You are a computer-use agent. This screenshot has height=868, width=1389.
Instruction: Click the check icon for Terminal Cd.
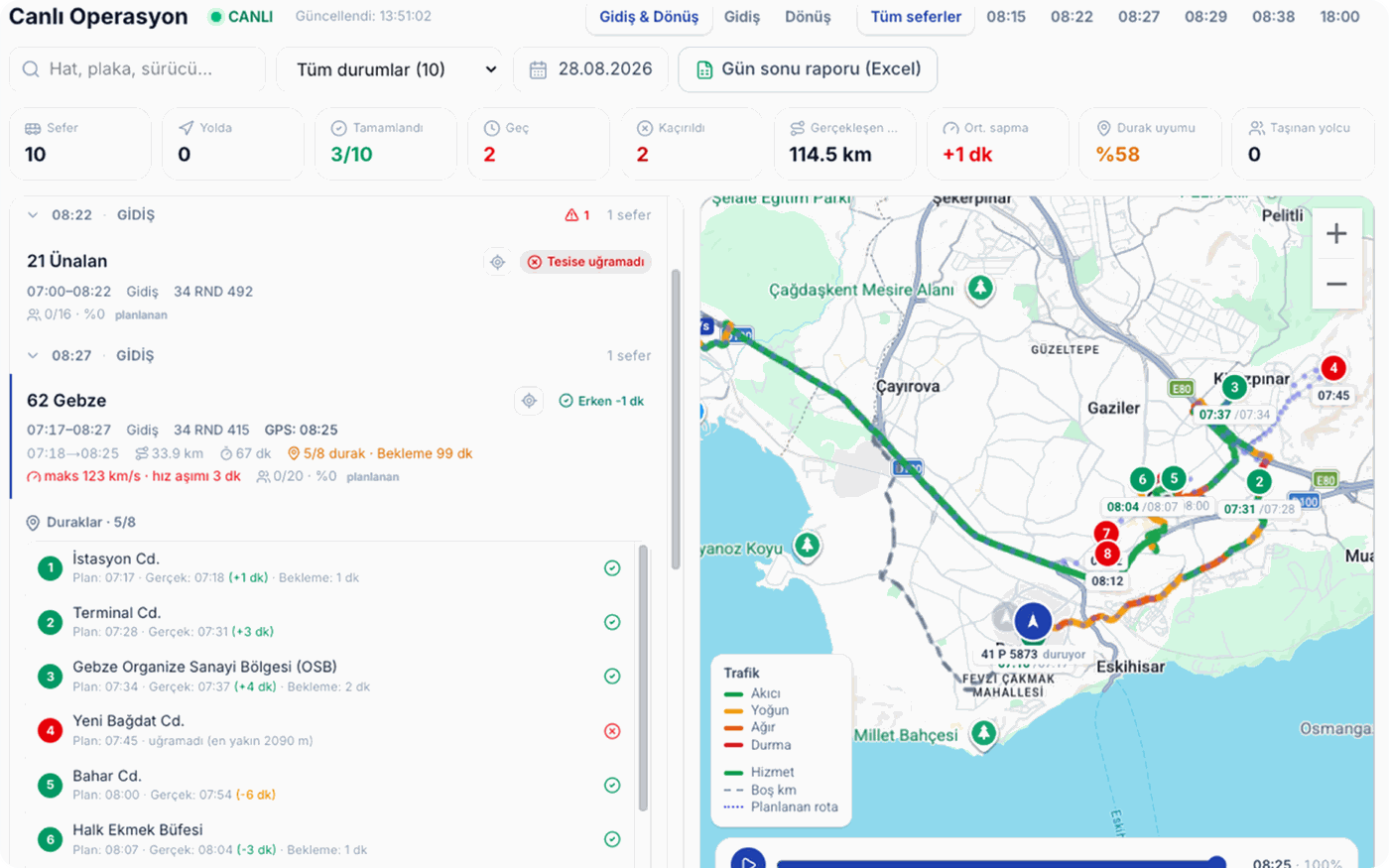pyautogui.click(x=612, y=622)
